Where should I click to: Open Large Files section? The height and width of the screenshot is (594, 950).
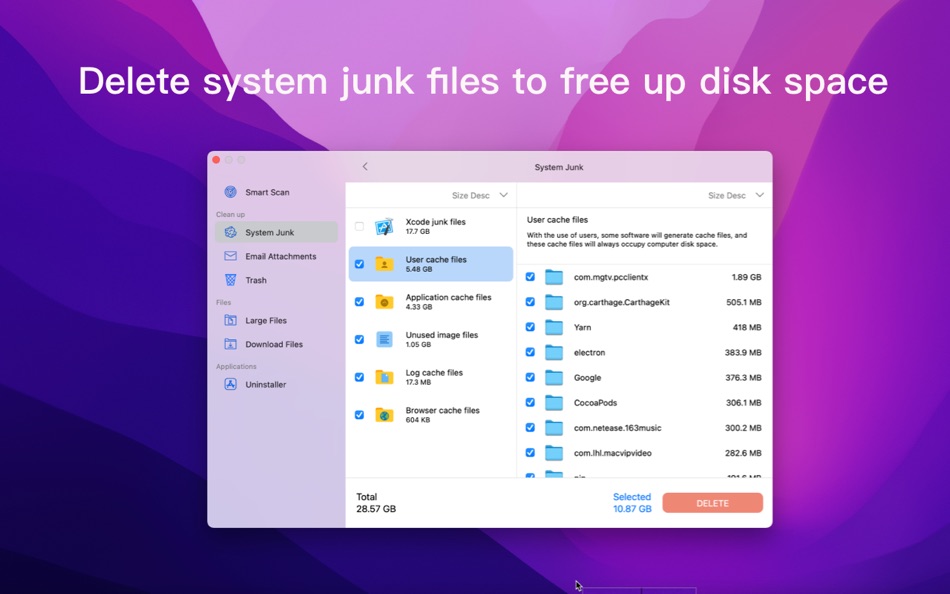[x=276, y=320]
